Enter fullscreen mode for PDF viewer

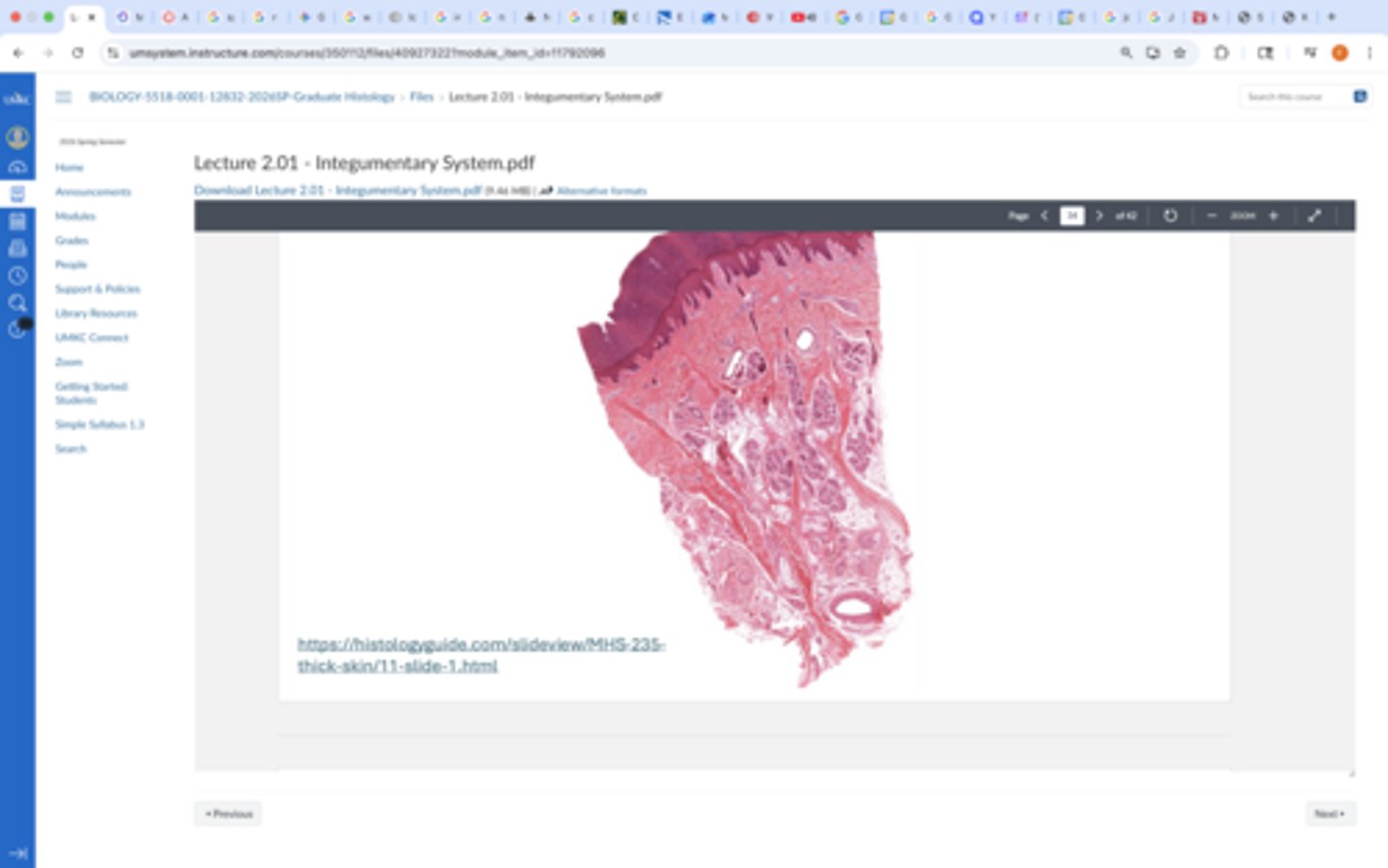1315,216
